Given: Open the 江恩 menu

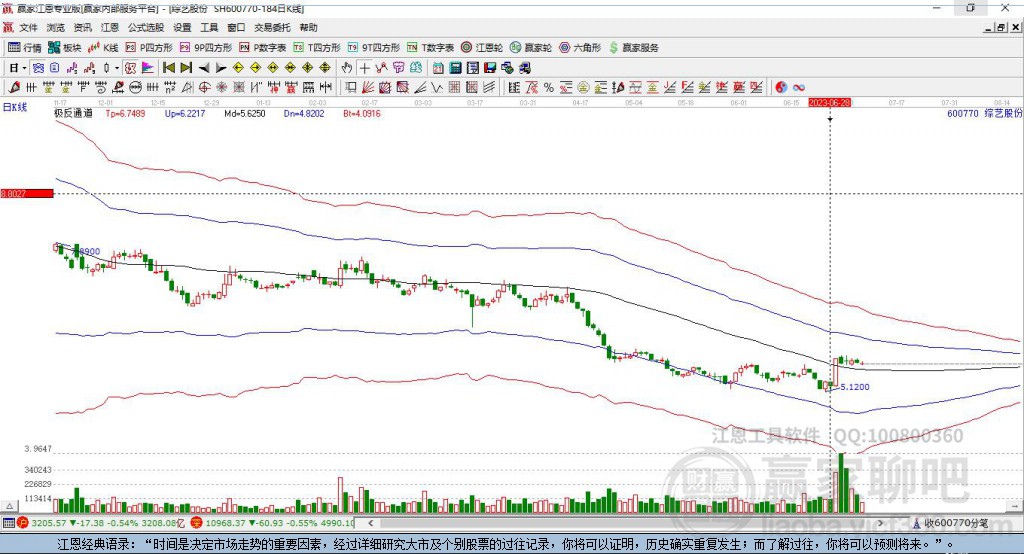Looking at the screenshot, I should 110,27.
